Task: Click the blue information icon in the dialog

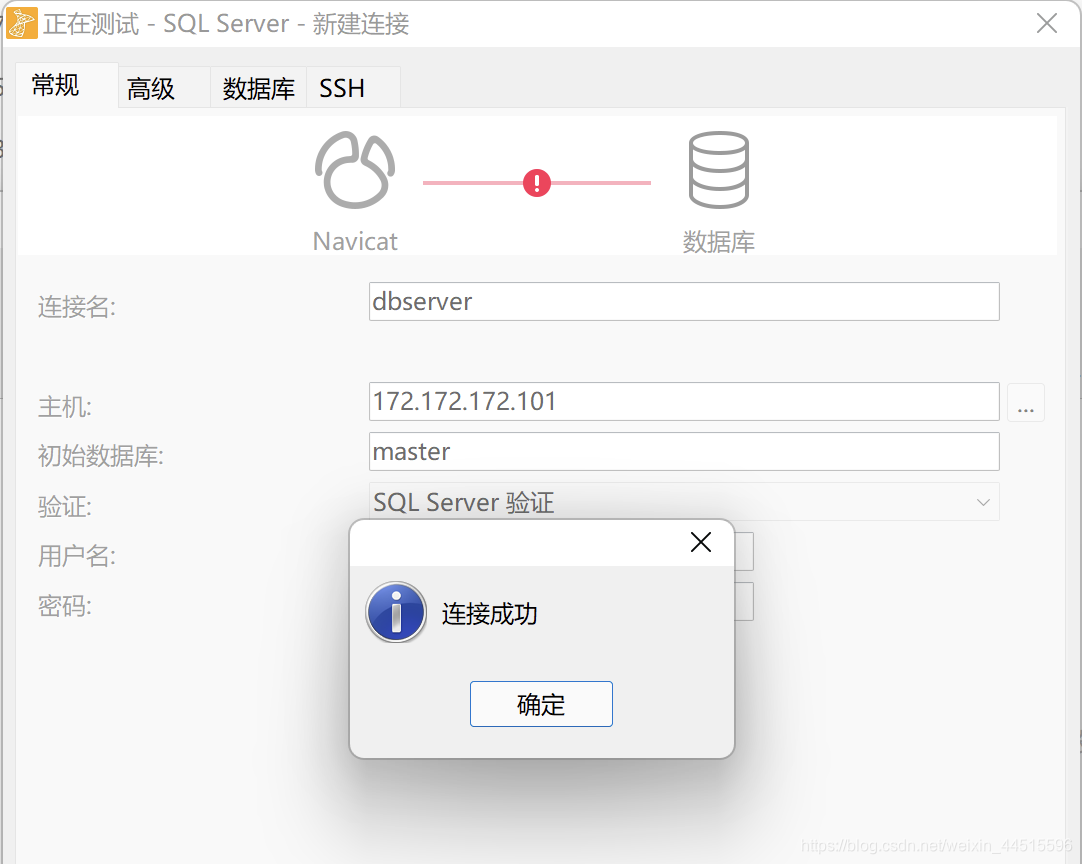Action: click(x=396, y=611)
